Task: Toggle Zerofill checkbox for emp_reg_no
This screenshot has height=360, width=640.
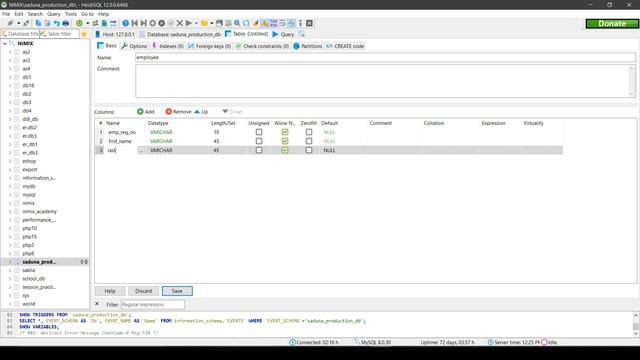Action: (x=309, y=132)
